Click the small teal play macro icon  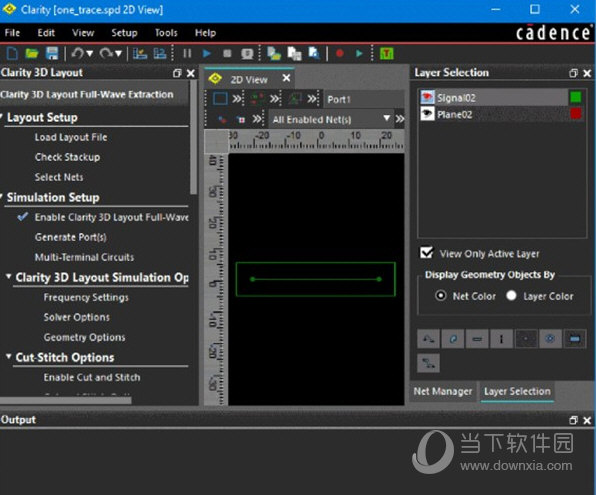coord(359,53)
